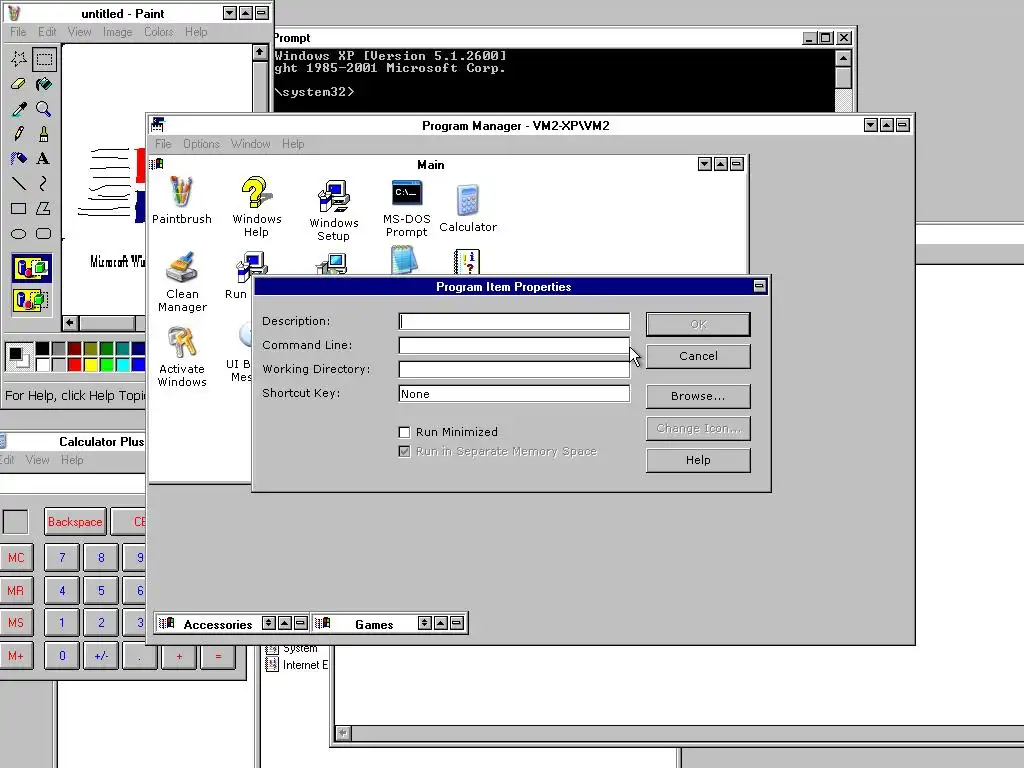Click the Help button in Program Item Properties

(x=698, y=460)
